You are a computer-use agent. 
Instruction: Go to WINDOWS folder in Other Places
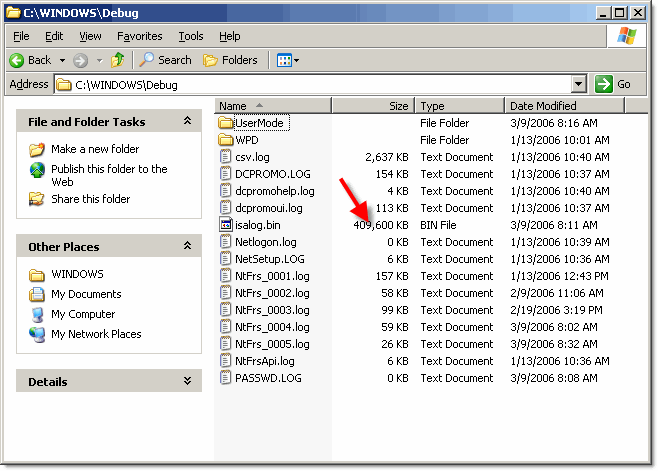click(77, 274)
